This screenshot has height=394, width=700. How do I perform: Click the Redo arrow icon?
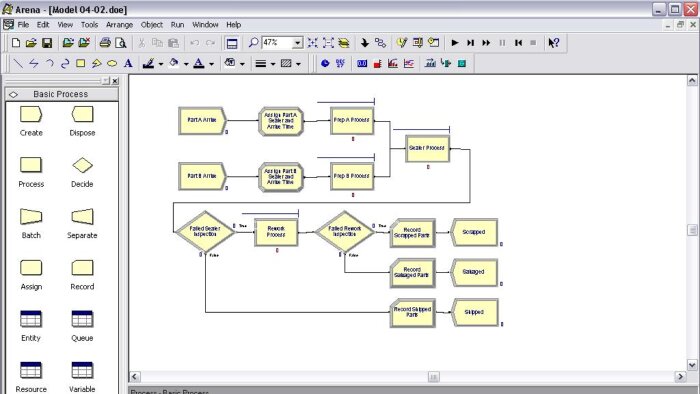coord(210,43)
